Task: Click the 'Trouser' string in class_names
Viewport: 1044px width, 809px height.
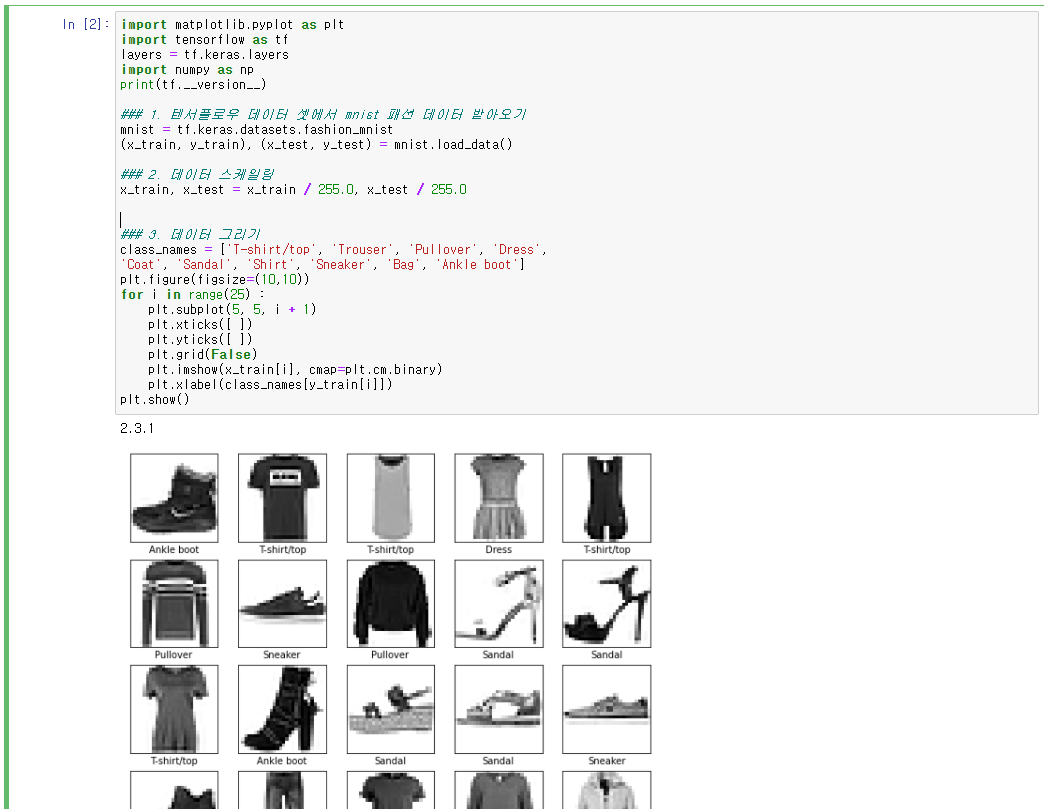Action: [362, 250]
